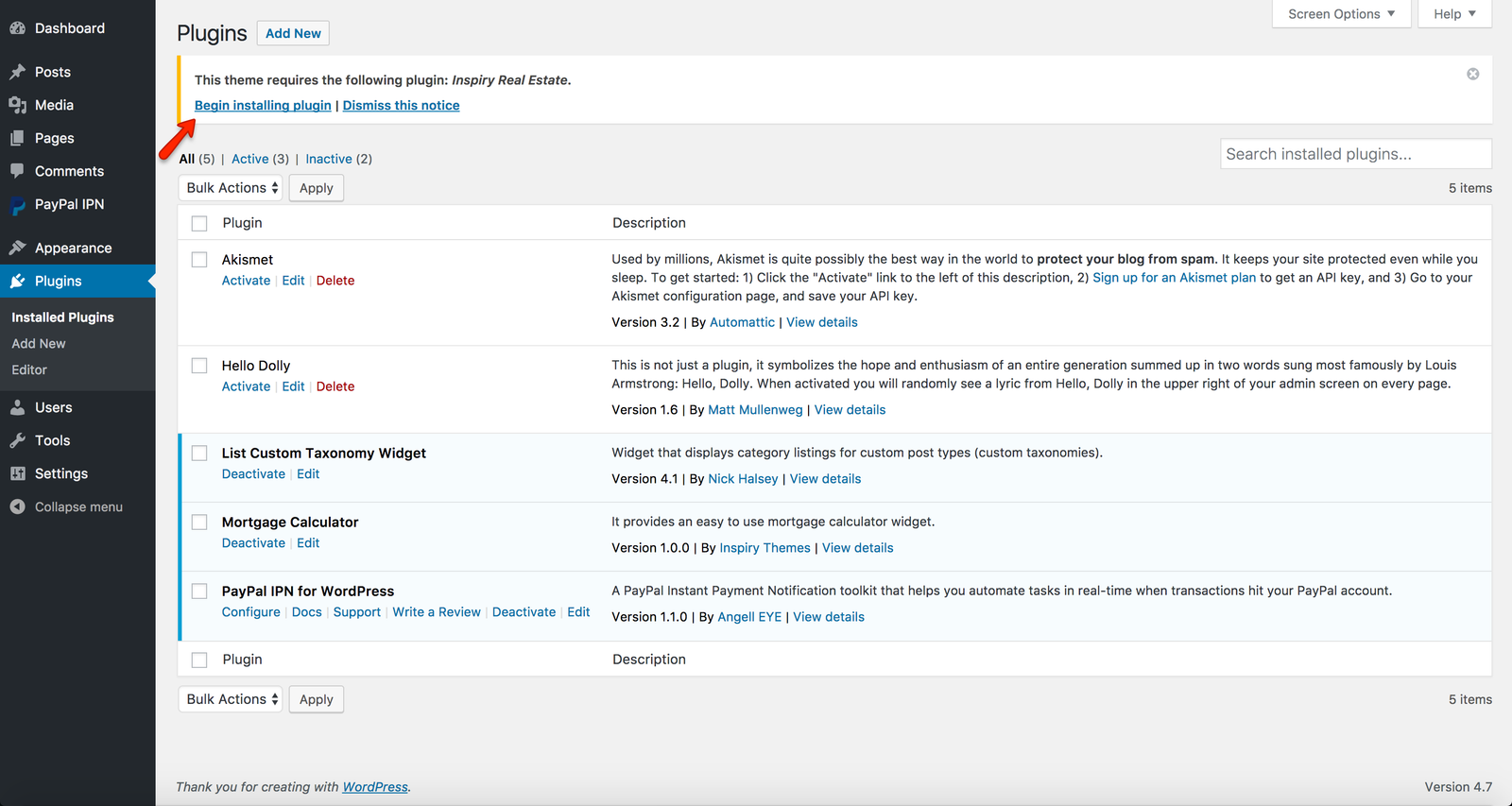The width and height of the screenshot is (1512, 806).
Task: Click the Settings sliders icon
Action: click(17, 473)
